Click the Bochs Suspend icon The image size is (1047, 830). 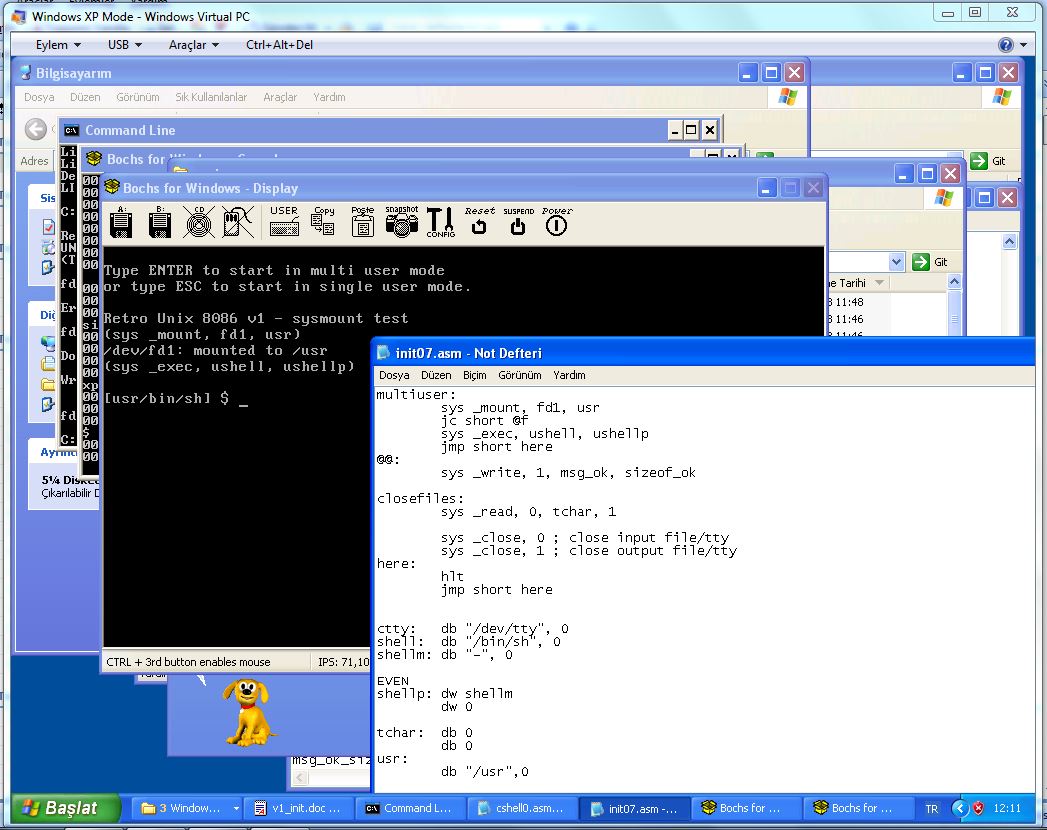click(518, 221)
